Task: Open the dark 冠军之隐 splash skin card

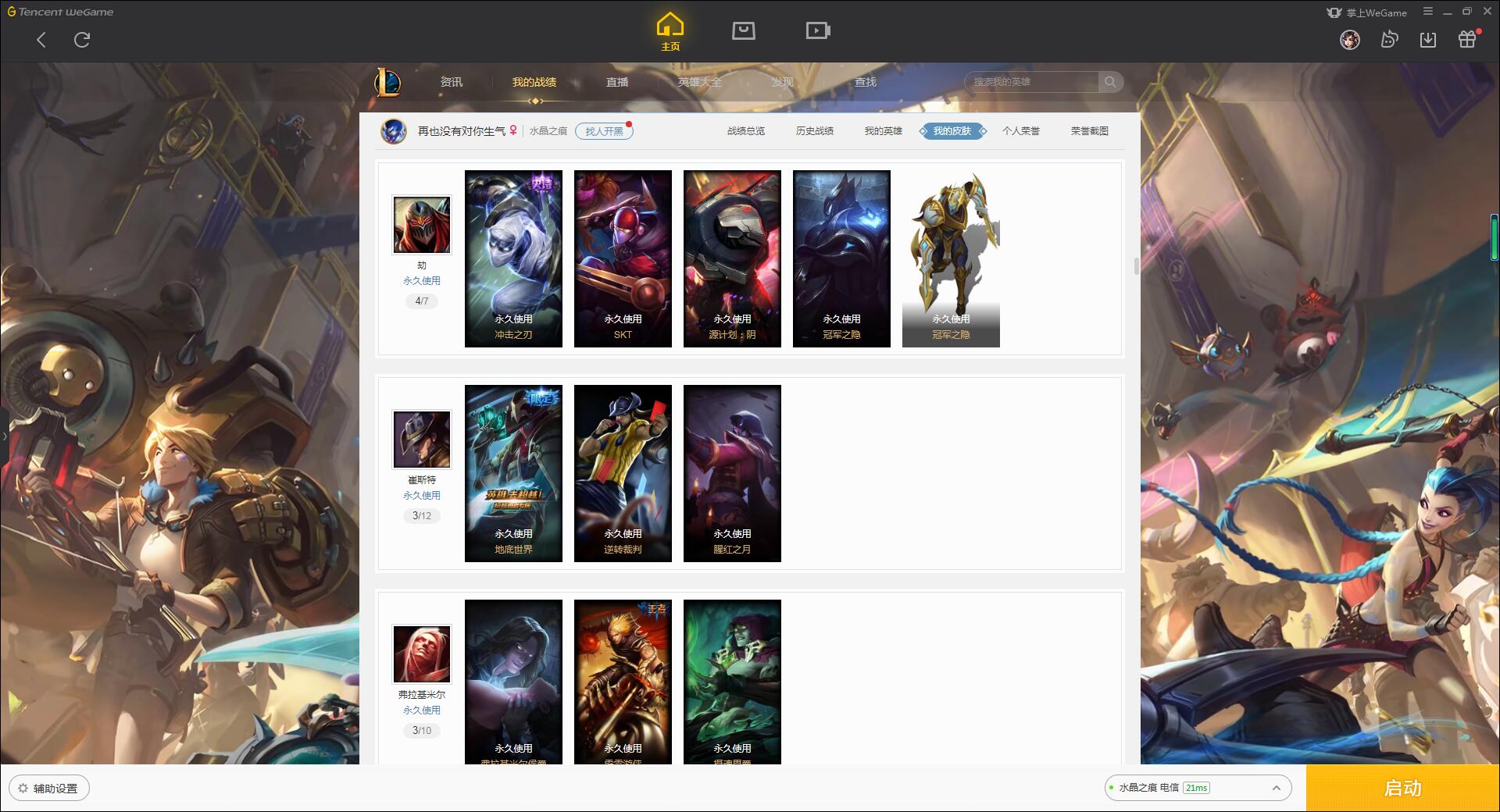Action: pos(841,258)
